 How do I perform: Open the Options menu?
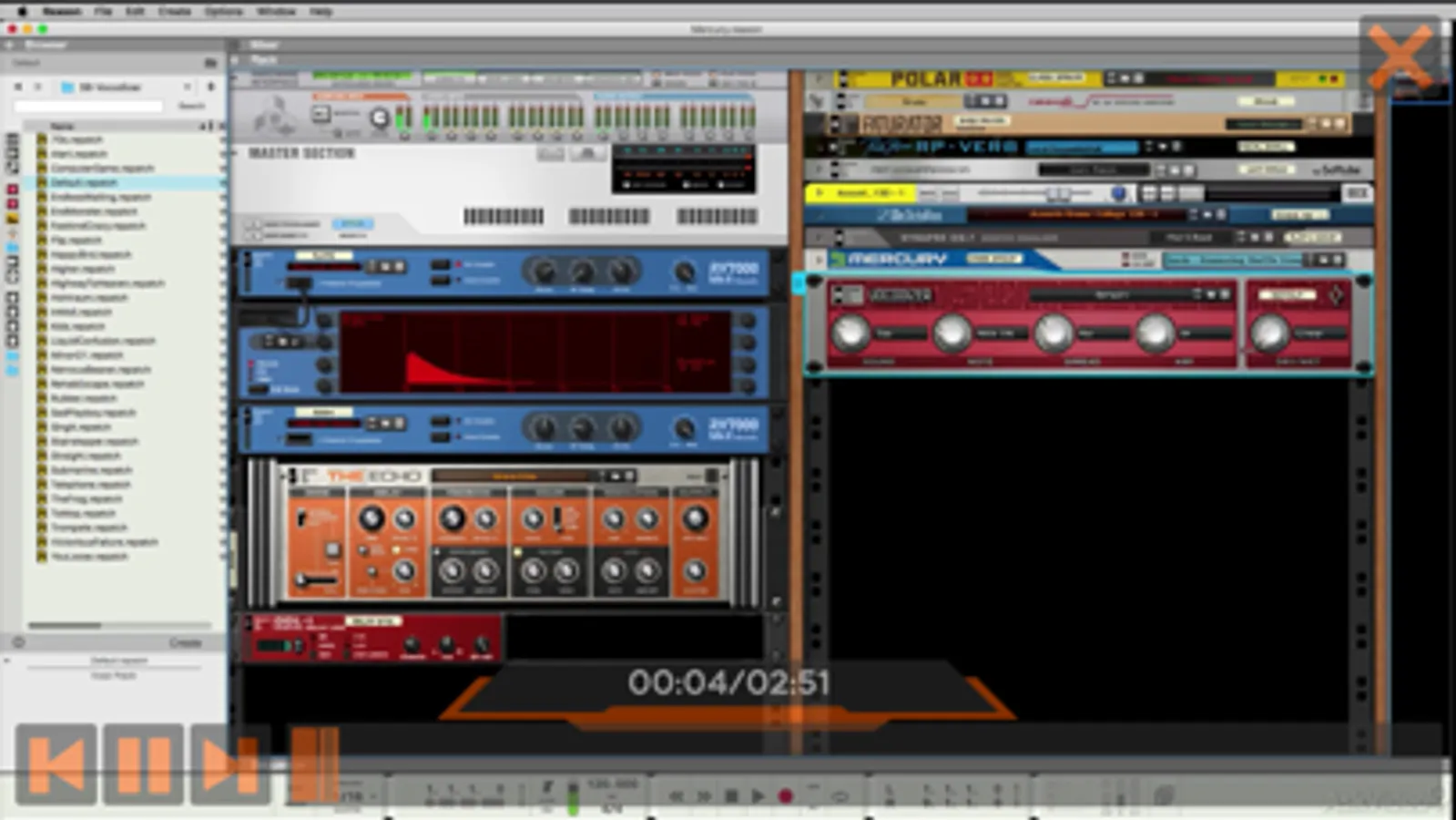click(223, 11)
